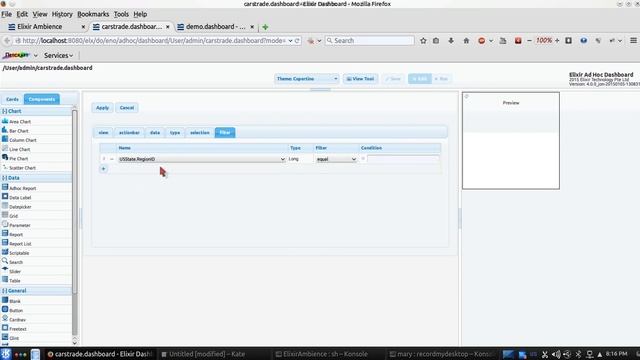Click the View Tool button
The width and height of the screenshot is (640, 360).
coord(360,79)
